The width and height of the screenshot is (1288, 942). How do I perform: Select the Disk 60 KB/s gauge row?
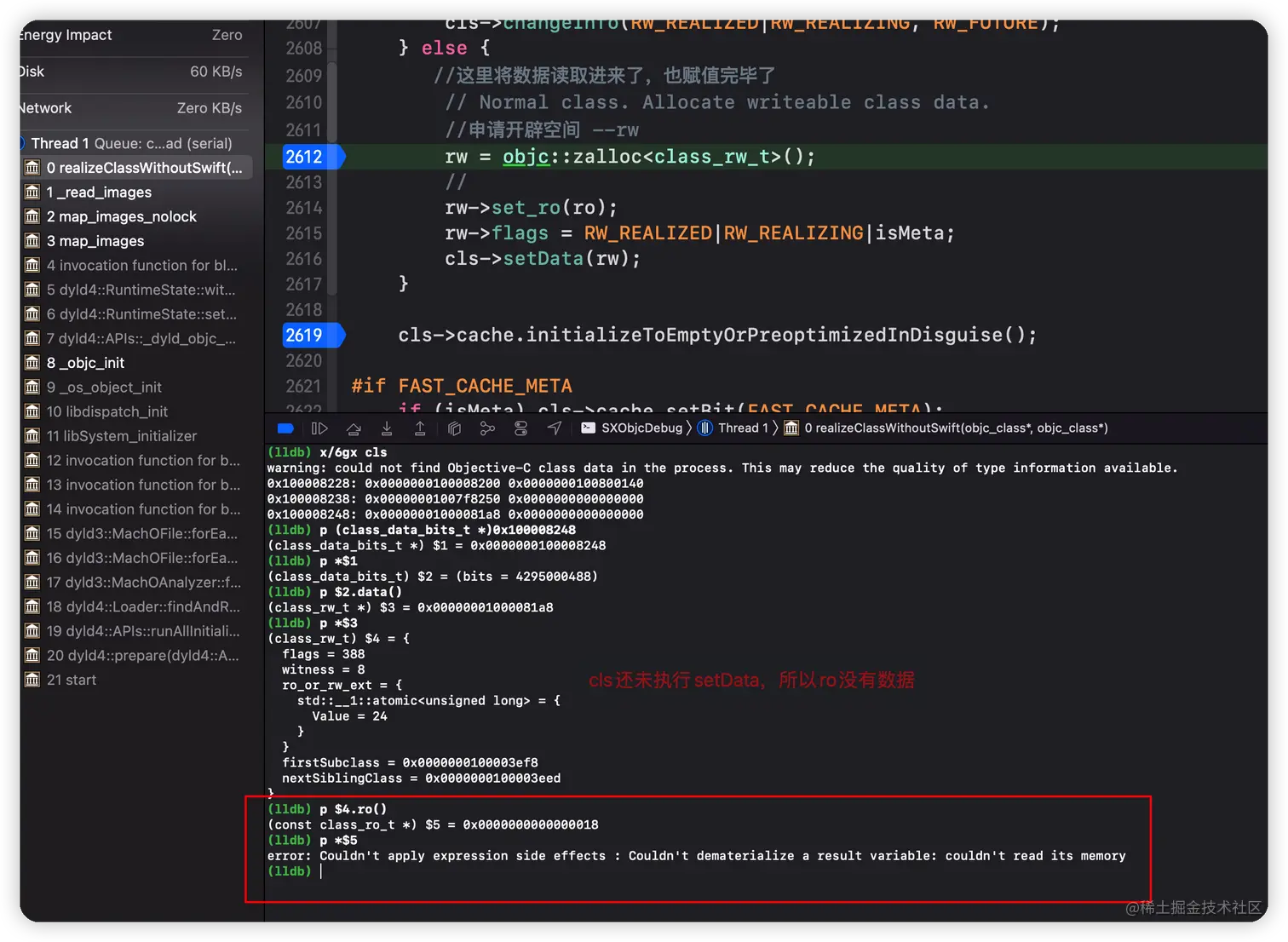pos(131,72)
